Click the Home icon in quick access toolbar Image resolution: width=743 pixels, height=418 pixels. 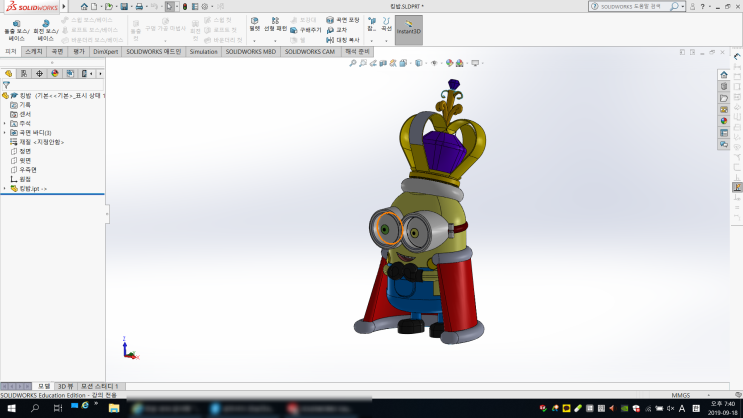(84, 7)
